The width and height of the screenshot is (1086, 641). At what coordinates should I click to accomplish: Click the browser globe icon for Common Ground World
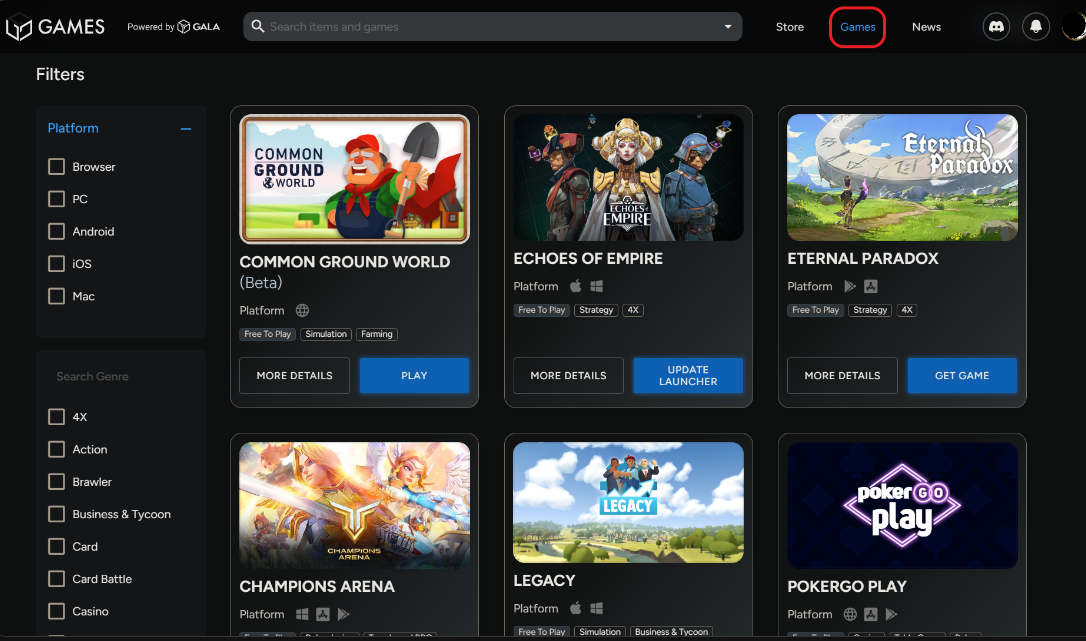coord(303,310)
